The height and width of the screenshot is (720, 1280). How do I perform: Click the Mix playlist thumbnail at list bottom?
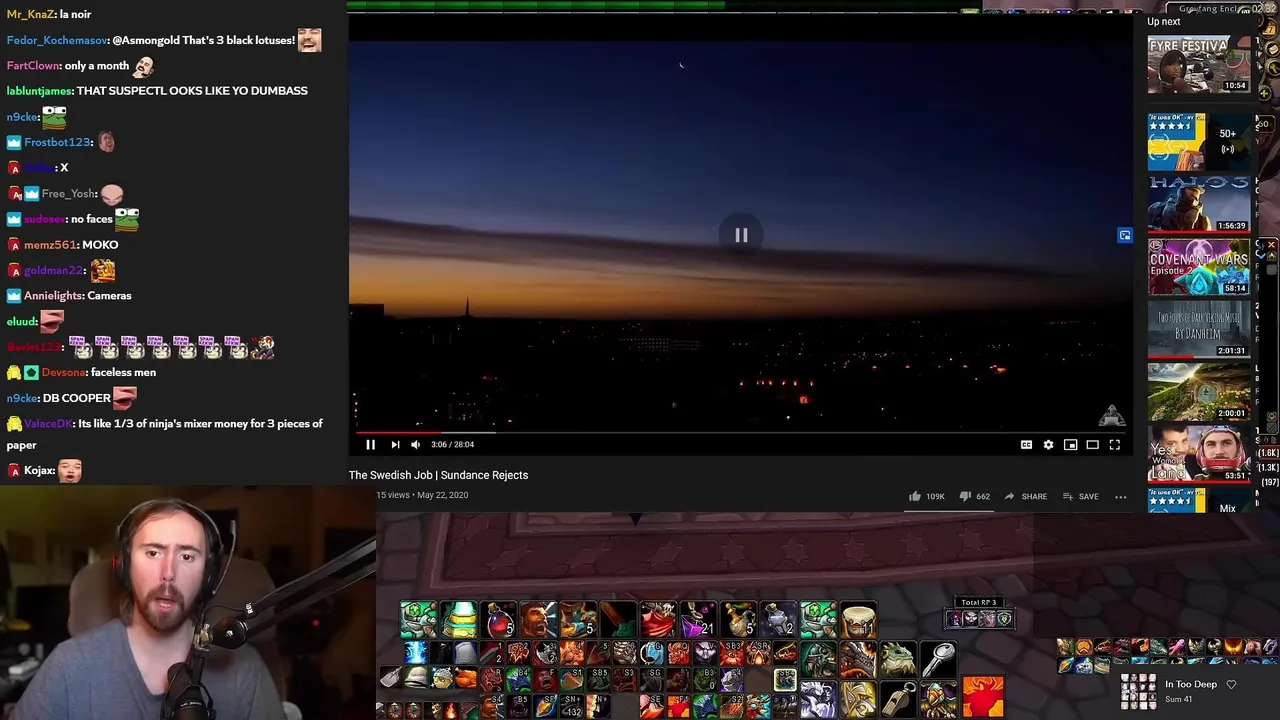tap(1198, 500)
